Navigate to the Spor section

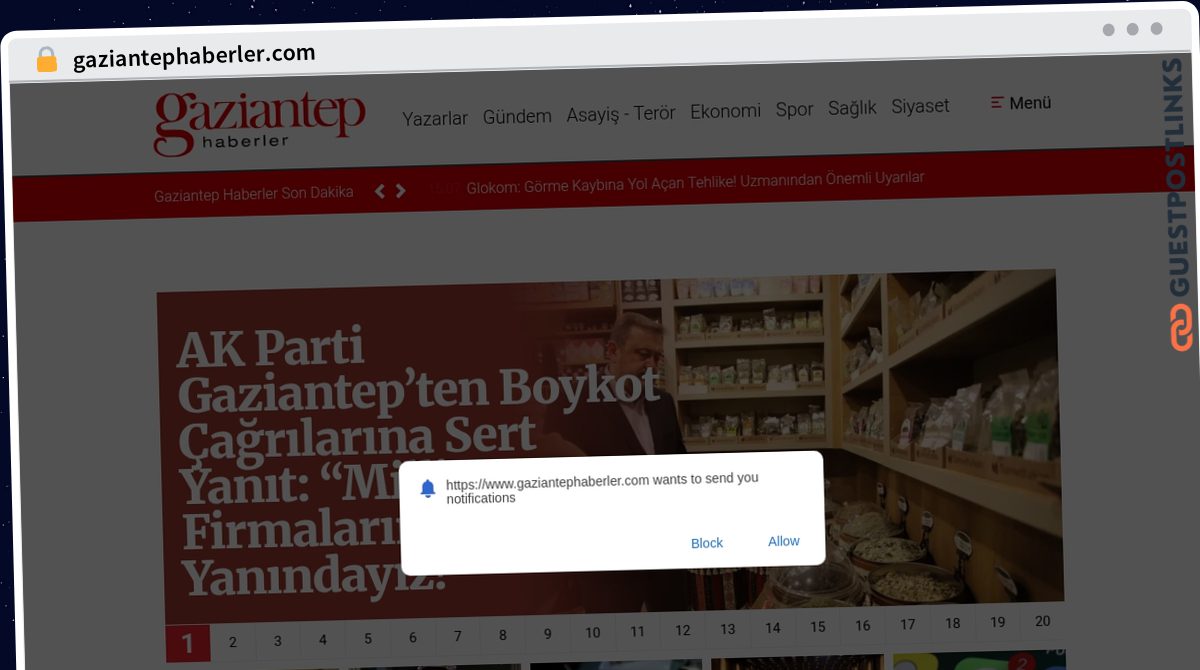coord(795,109)
